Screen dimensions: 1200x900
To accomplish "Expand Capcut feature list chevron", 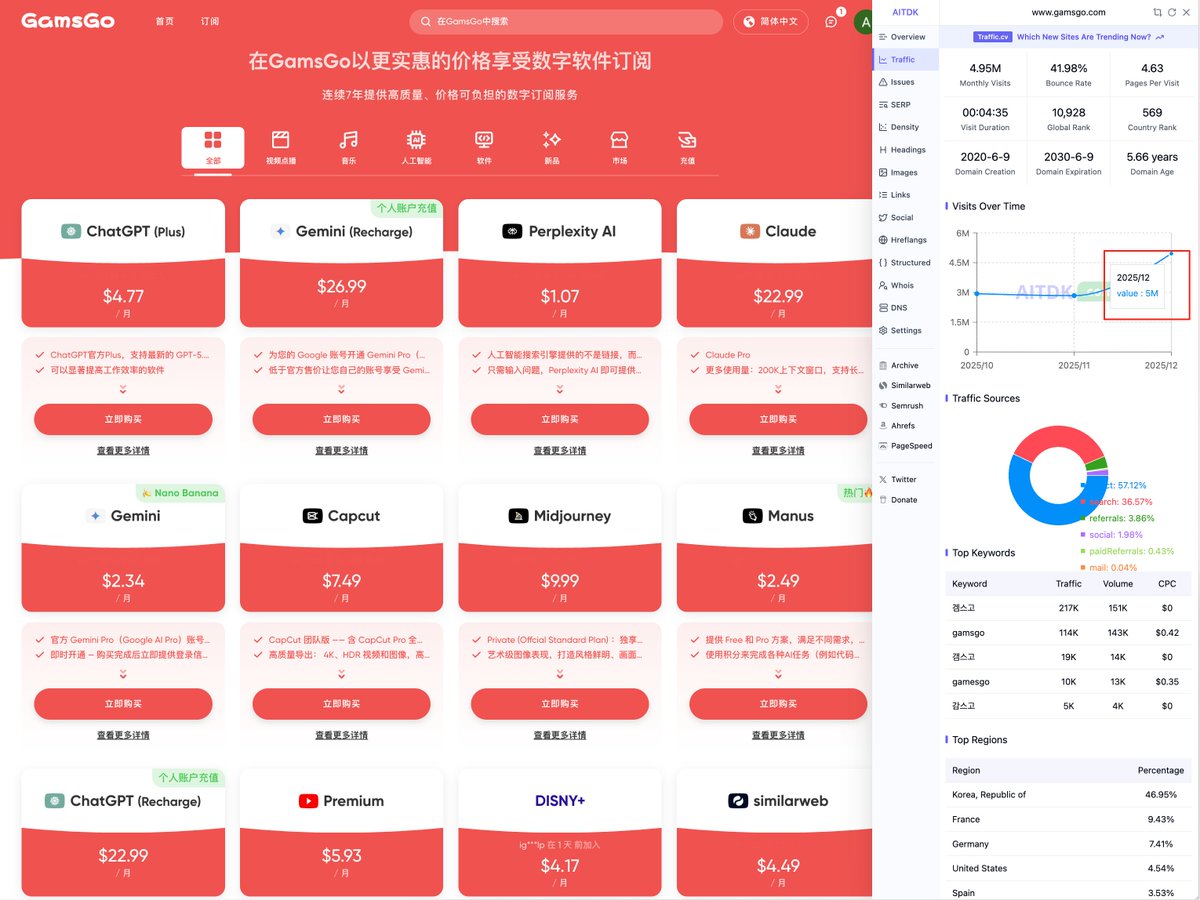I will tap(341, 674).
